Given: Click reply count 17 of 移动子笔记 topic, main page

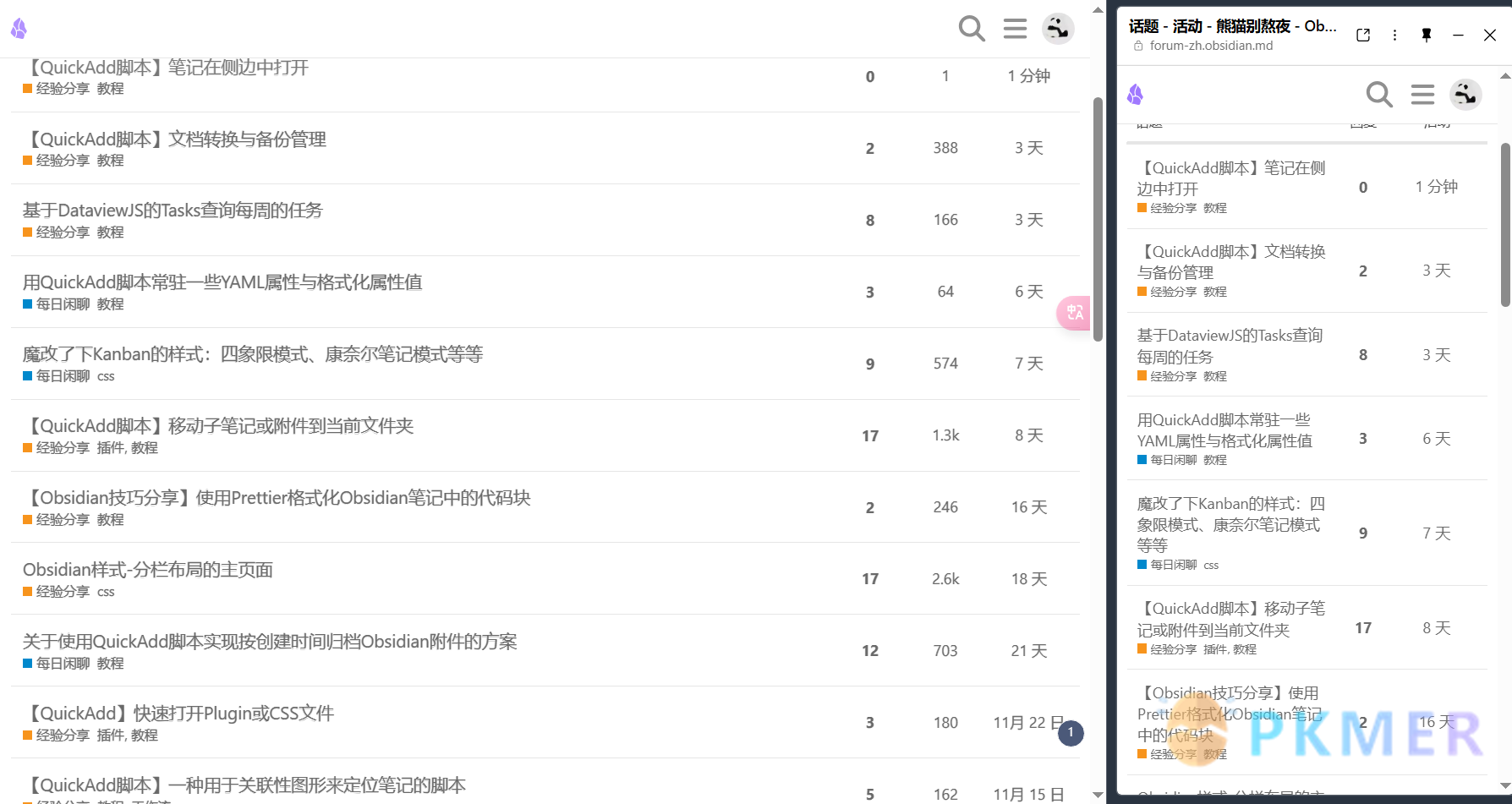Looking at the screenshot, I should click(870, 436).
